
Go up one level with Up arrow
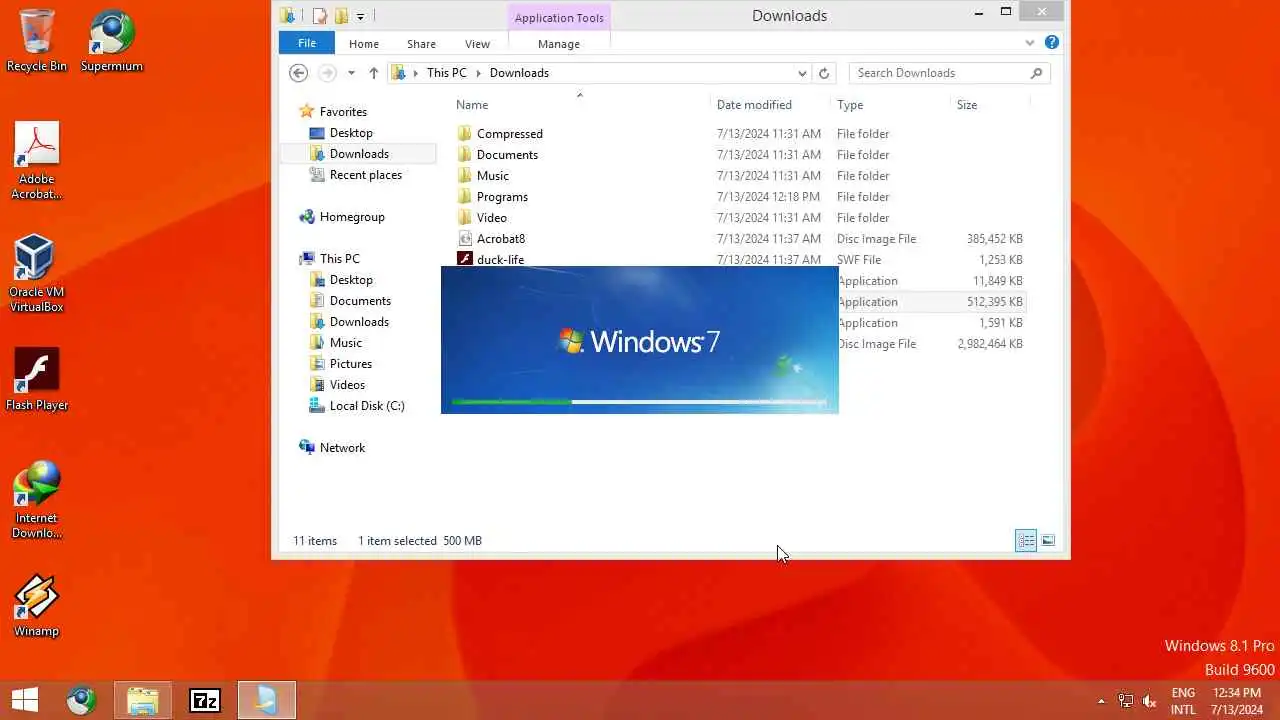pos(374,73)
